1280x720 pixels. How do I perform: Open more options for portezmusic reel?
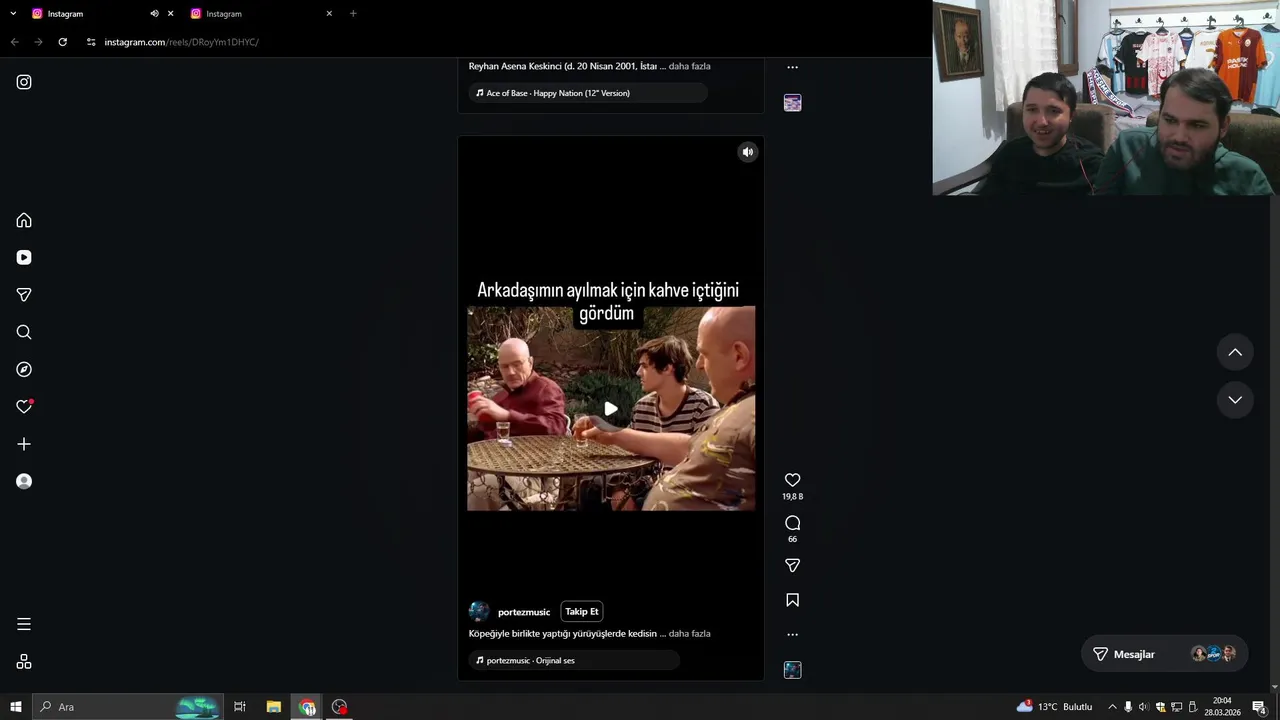click(x=792, y=634)
